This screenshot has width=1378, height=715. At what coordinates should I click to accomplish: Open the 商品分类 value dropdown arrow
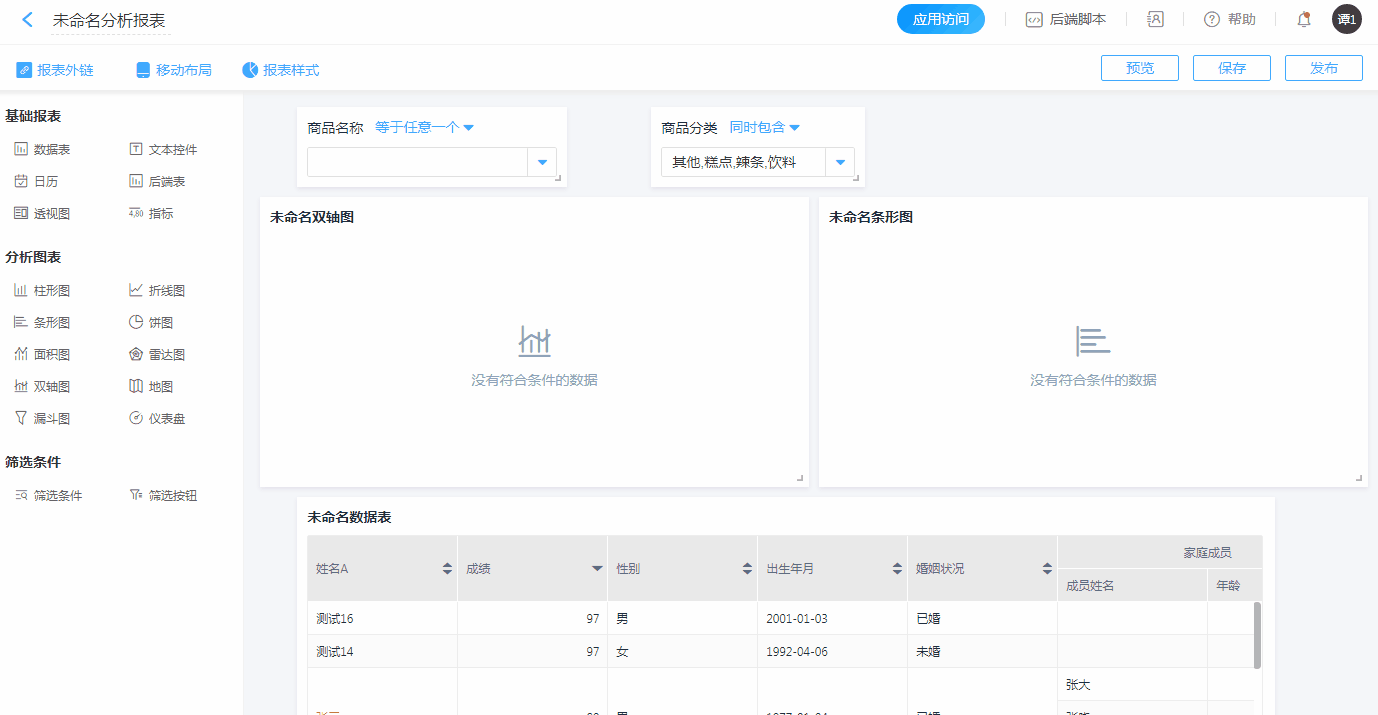pyautogui.click(x=840, y=162)
